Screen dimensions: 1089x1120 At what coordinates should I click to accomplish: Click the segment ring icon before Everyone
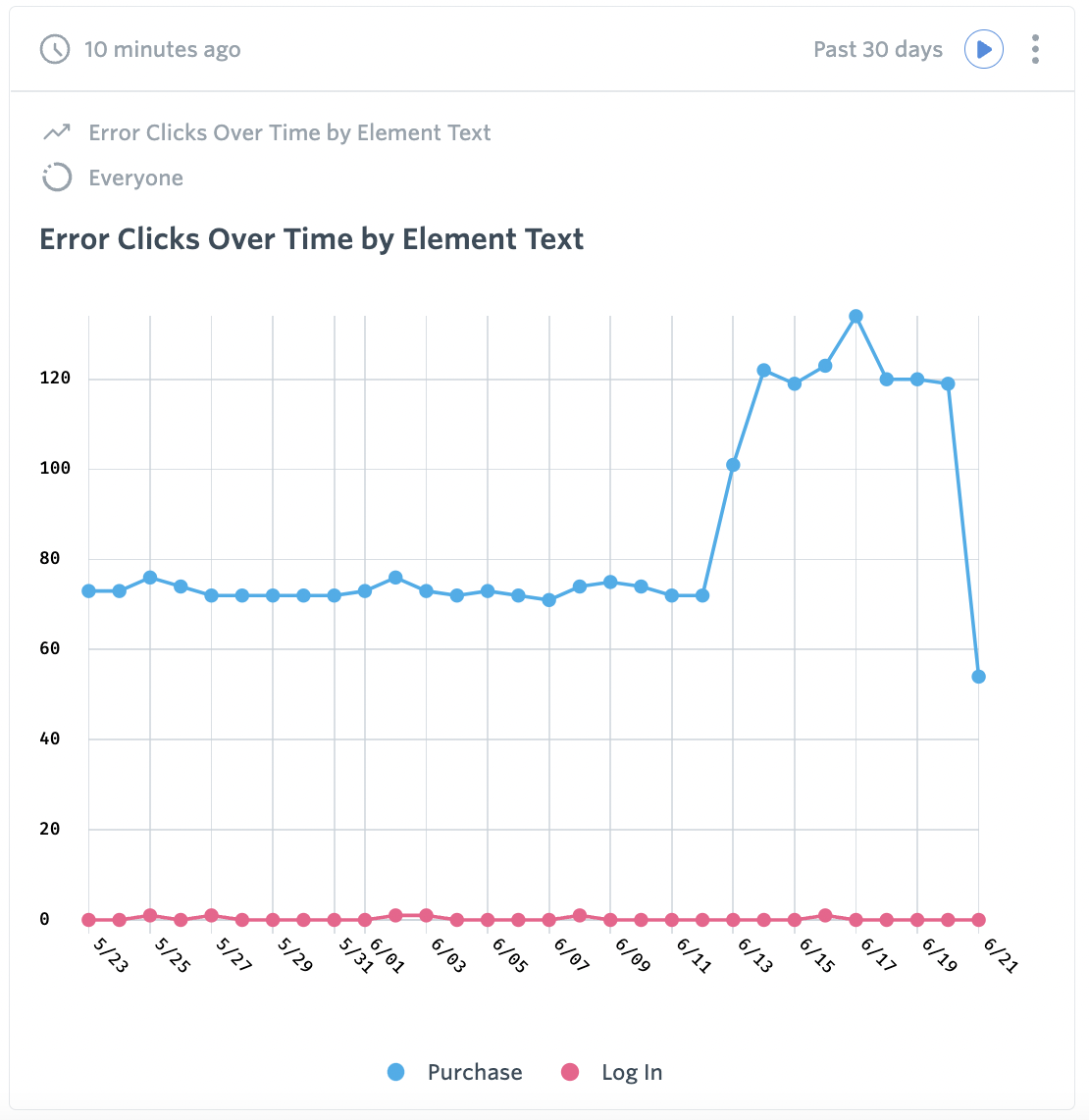(57, 178)
